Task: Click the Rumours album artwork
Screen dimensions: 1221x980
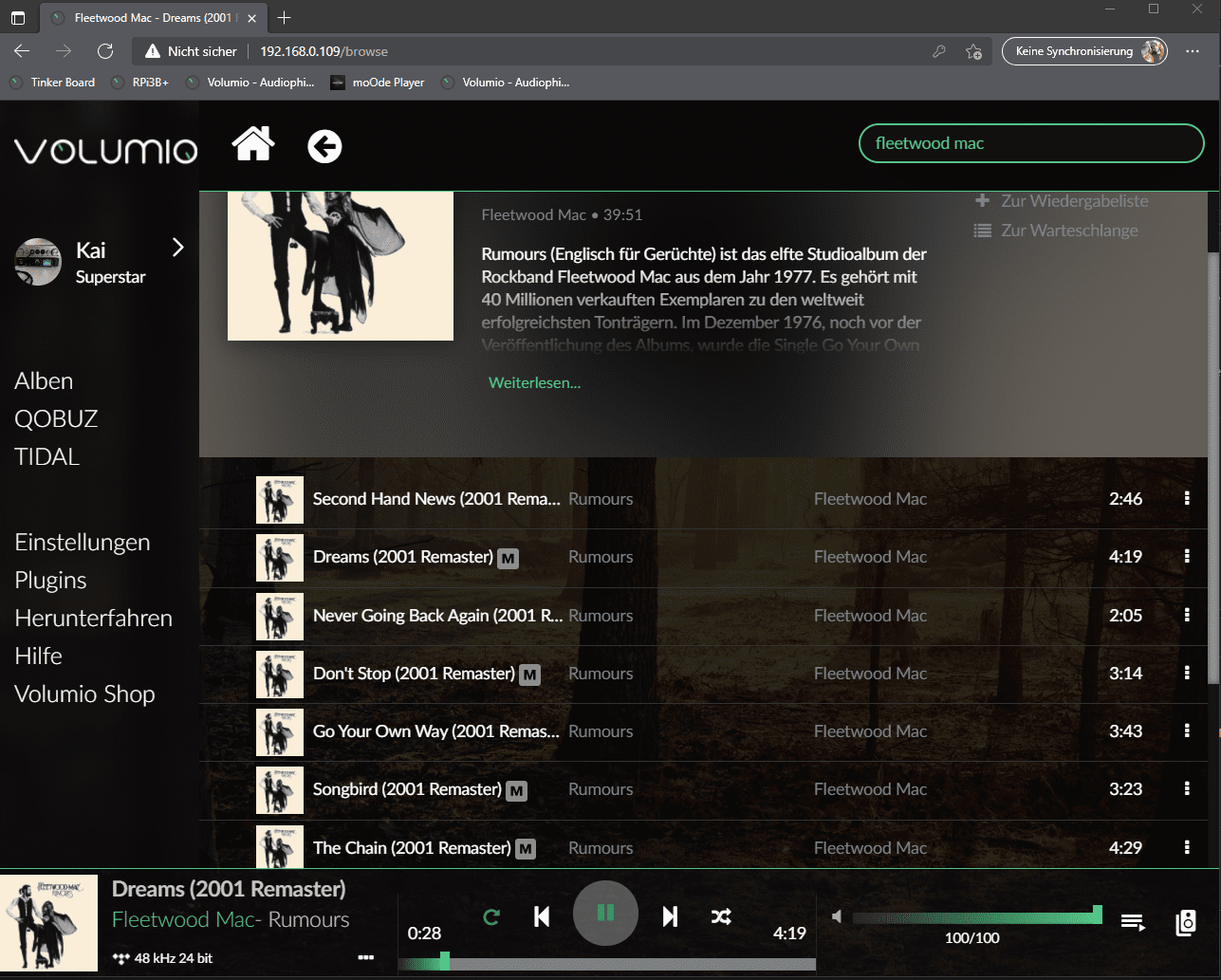Action: (x=341, y=266)
